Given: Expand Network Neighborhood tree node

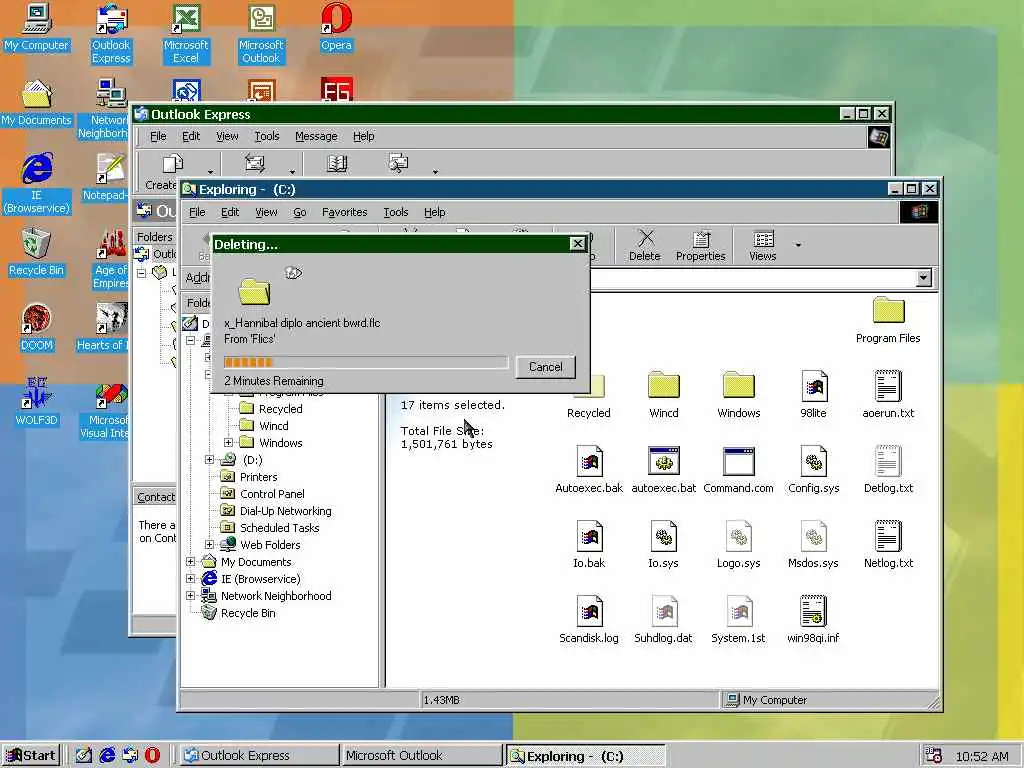Looking at the screenshot, I should coord(190,596).
